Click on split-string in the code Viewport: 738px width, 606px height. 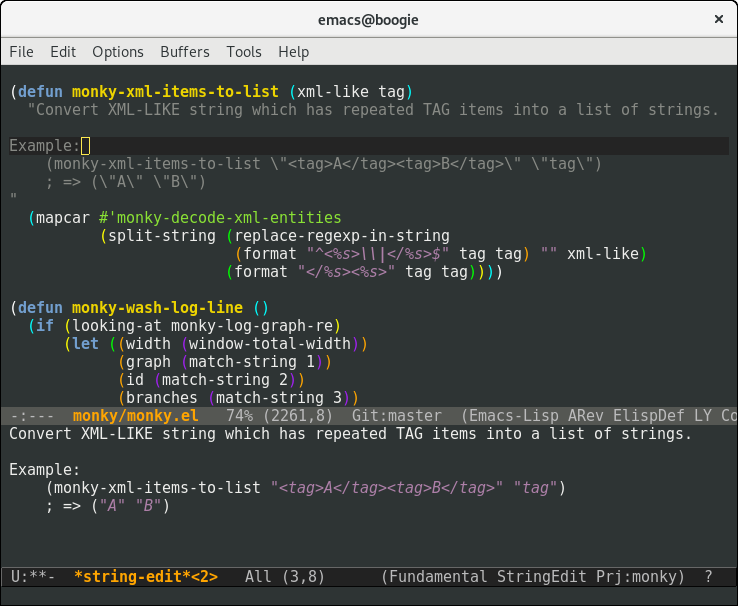[161, 236]
